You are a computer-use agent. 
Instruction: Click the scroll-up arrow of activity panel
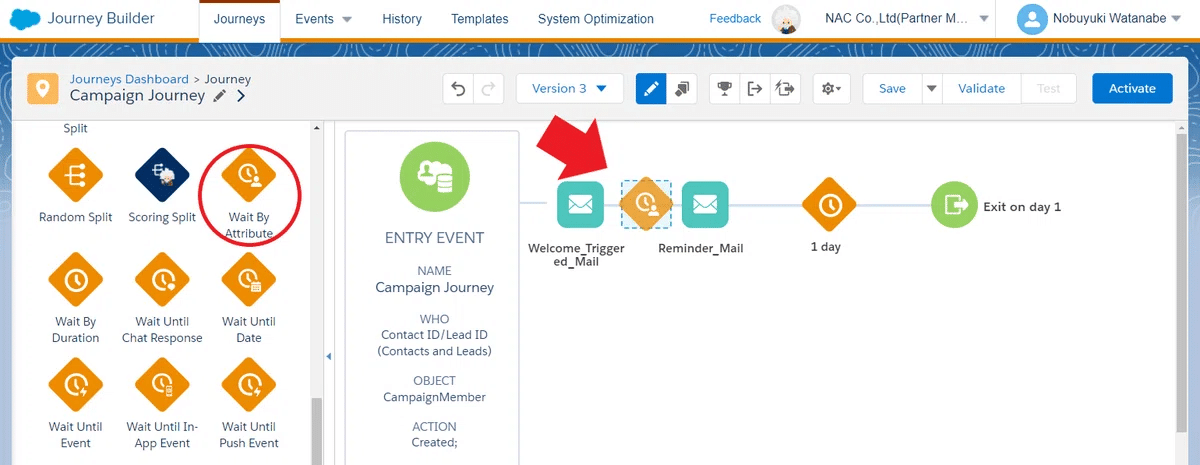317,128
